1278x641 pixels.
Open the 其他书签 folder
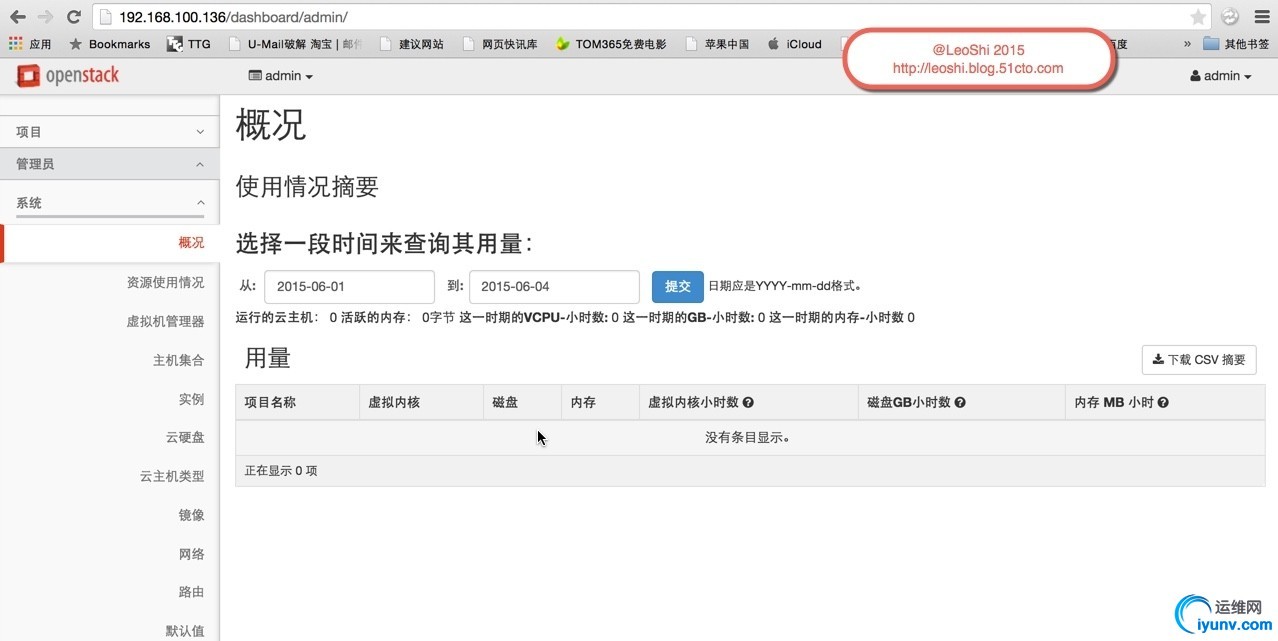[x=1237, y=44]
